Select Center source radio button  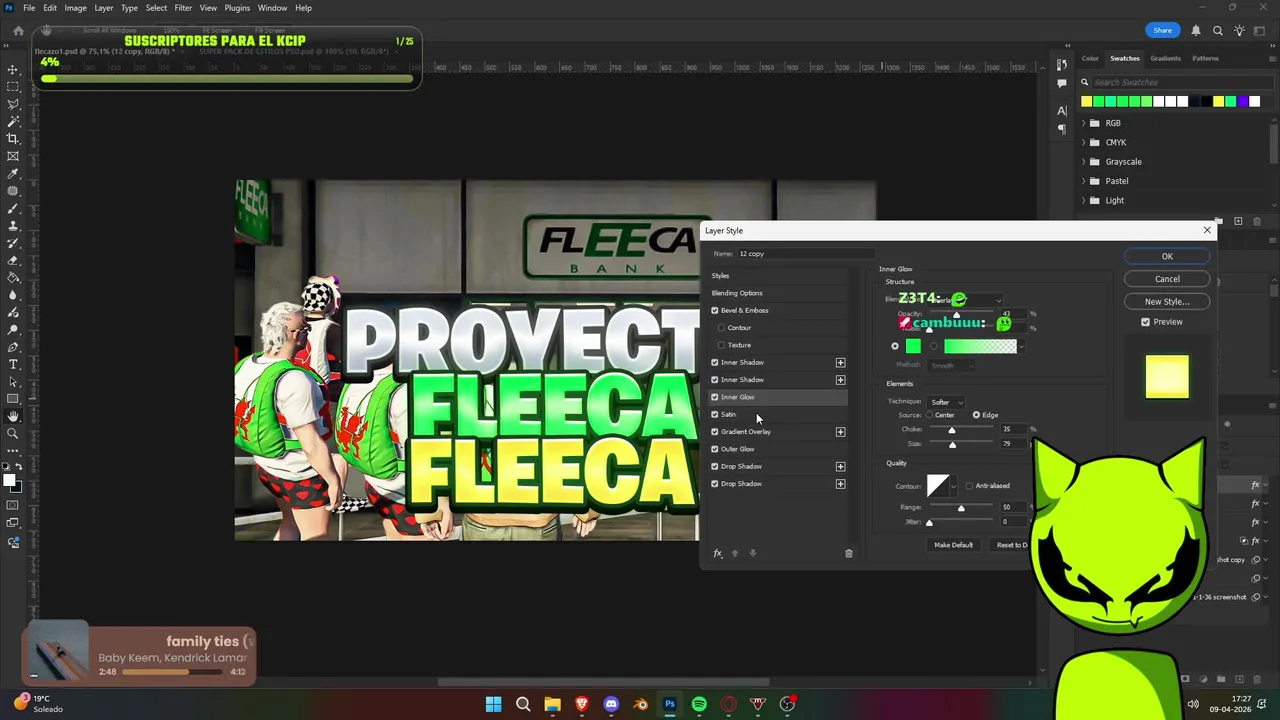pos(930,415)
